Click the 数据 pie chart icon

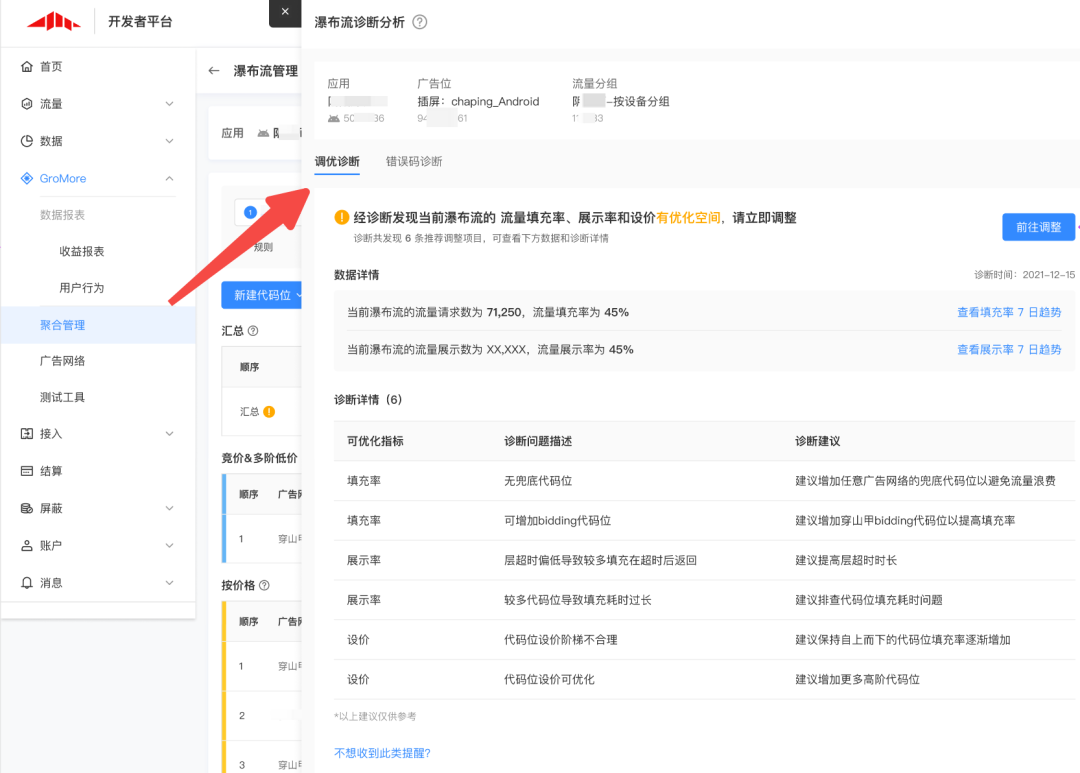(x=27, y=141)
